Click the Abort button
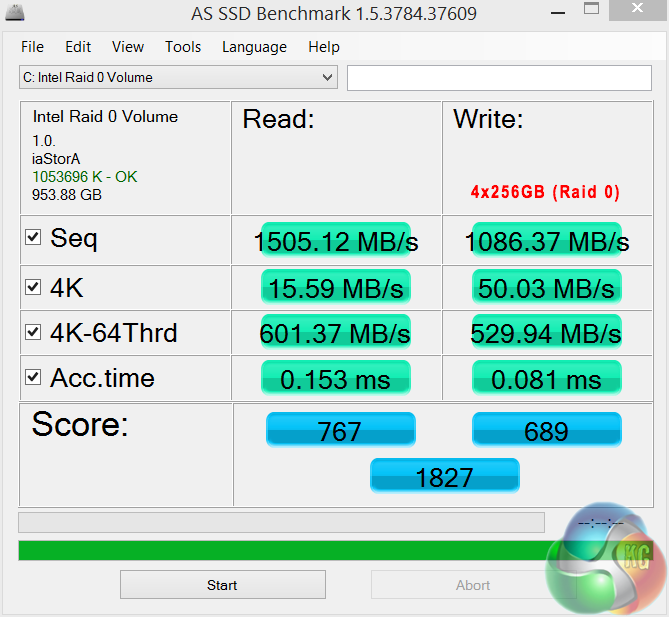Screen dimensions: 669x617 pos(473,585)
